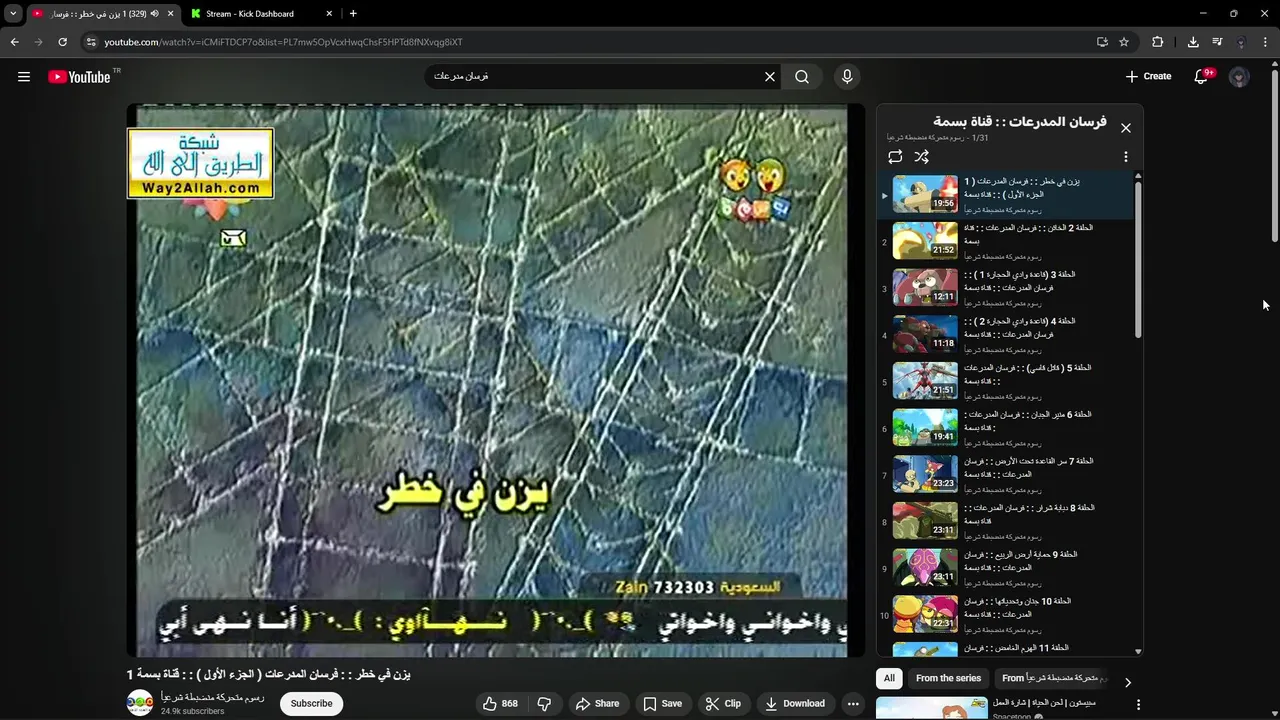
Task: Play playlist episode 4 (11:18) thumbnail
Action: (x=925, y=334)
